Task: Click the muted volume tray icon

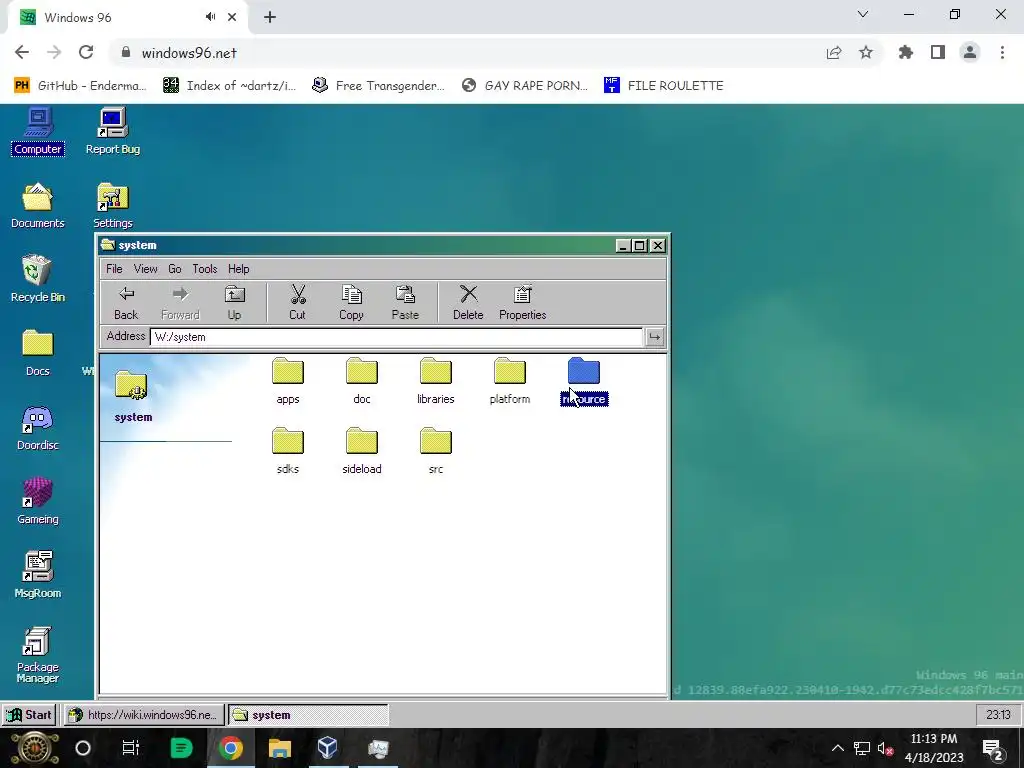Action: click(885, 748)
